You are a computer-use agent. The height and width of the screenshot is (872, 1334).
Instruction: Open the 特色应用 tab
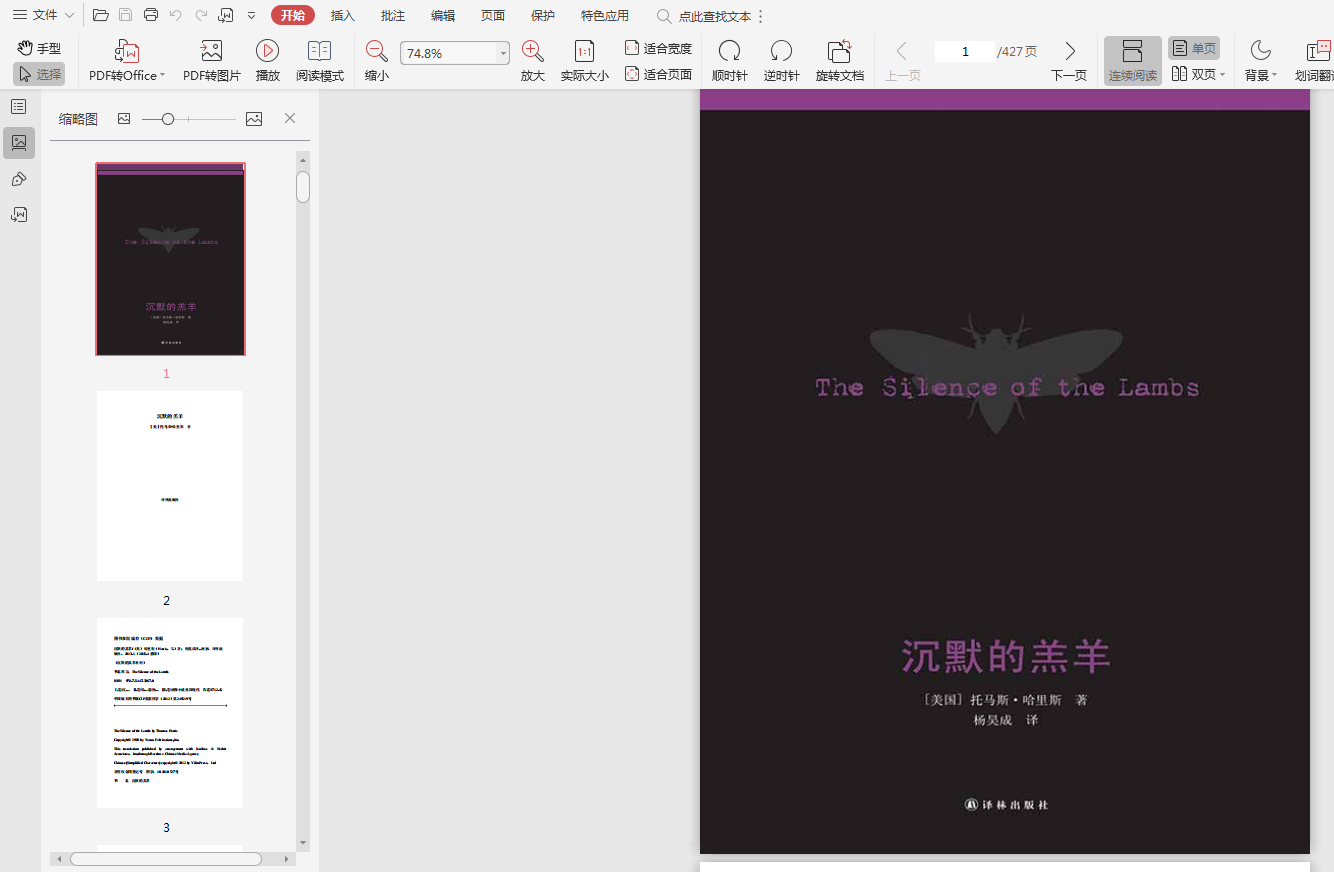[605, 15]
